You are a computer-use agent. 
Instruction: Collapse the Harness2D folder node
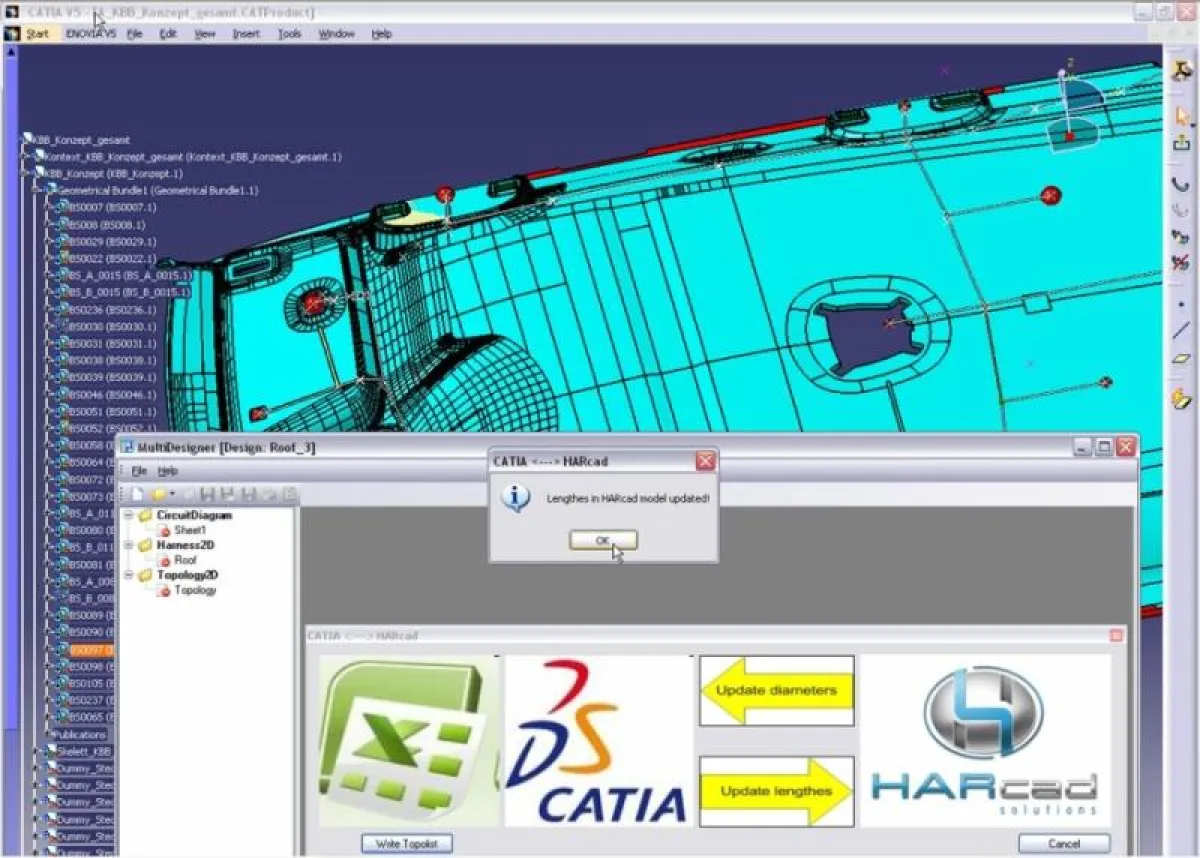pos(129,546)
